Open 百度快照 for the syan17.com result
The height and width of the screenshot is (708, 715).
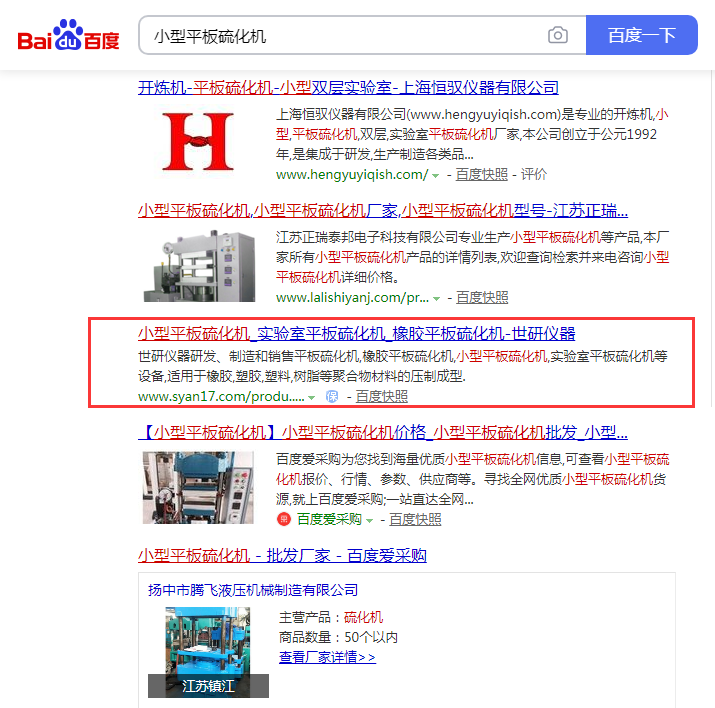[x=382, y=396]
